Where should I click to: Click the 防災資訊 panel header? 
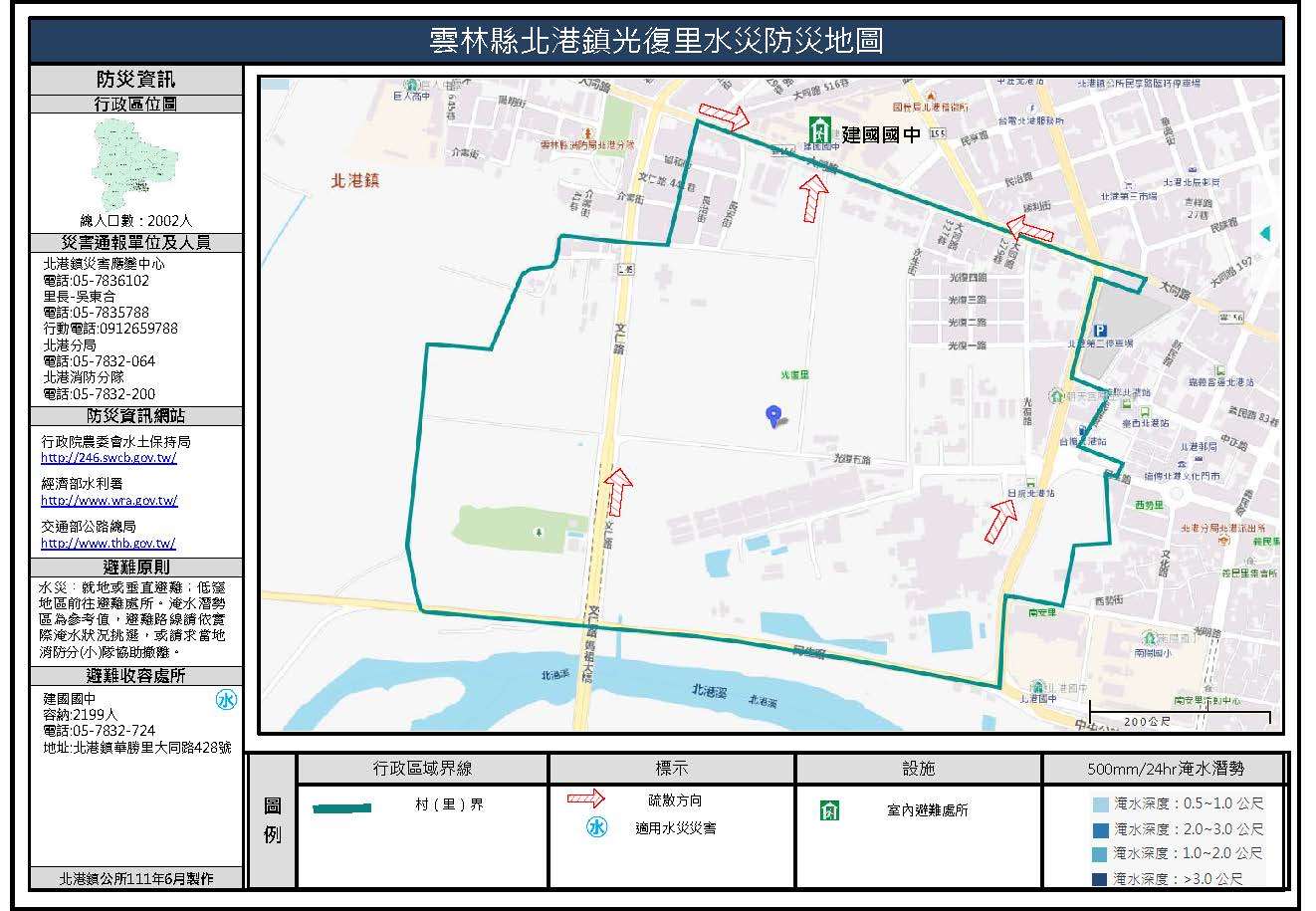tap(136, 80)
